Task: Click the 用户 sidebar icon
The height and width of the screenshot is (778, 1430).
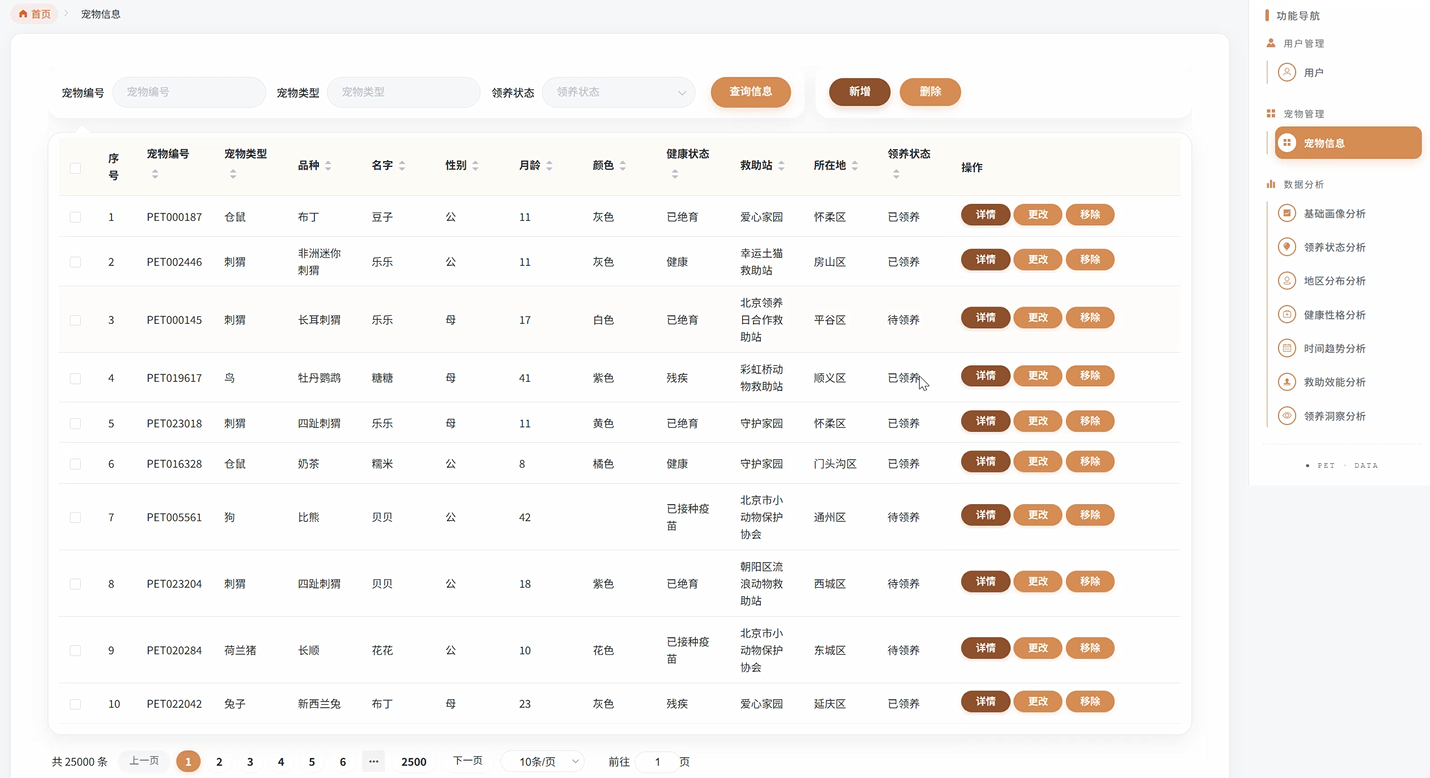Action: [1287, 72]
